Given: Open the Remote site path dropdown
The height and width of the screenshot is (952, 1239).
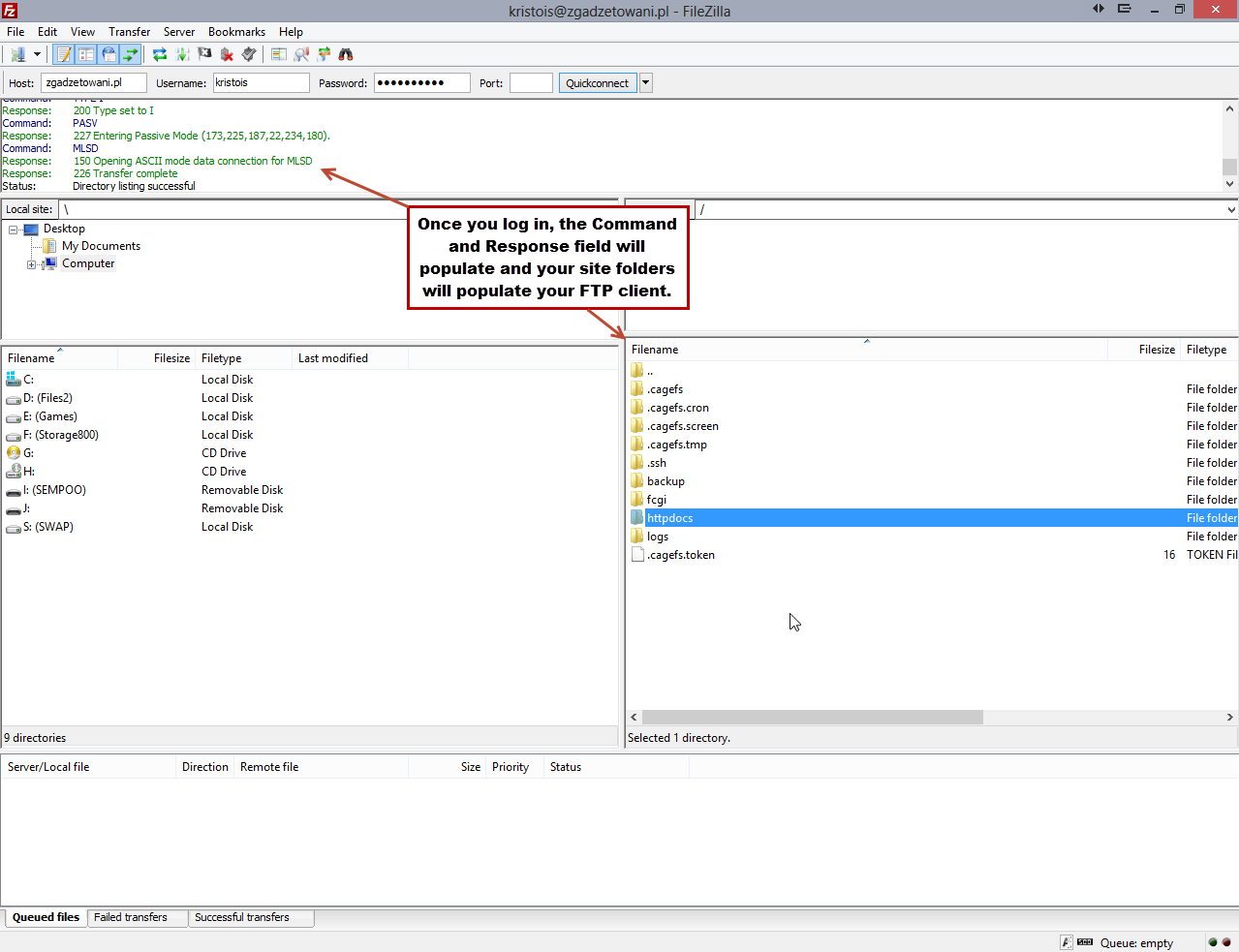Looking at the screenshot, I should [1230, 209].
